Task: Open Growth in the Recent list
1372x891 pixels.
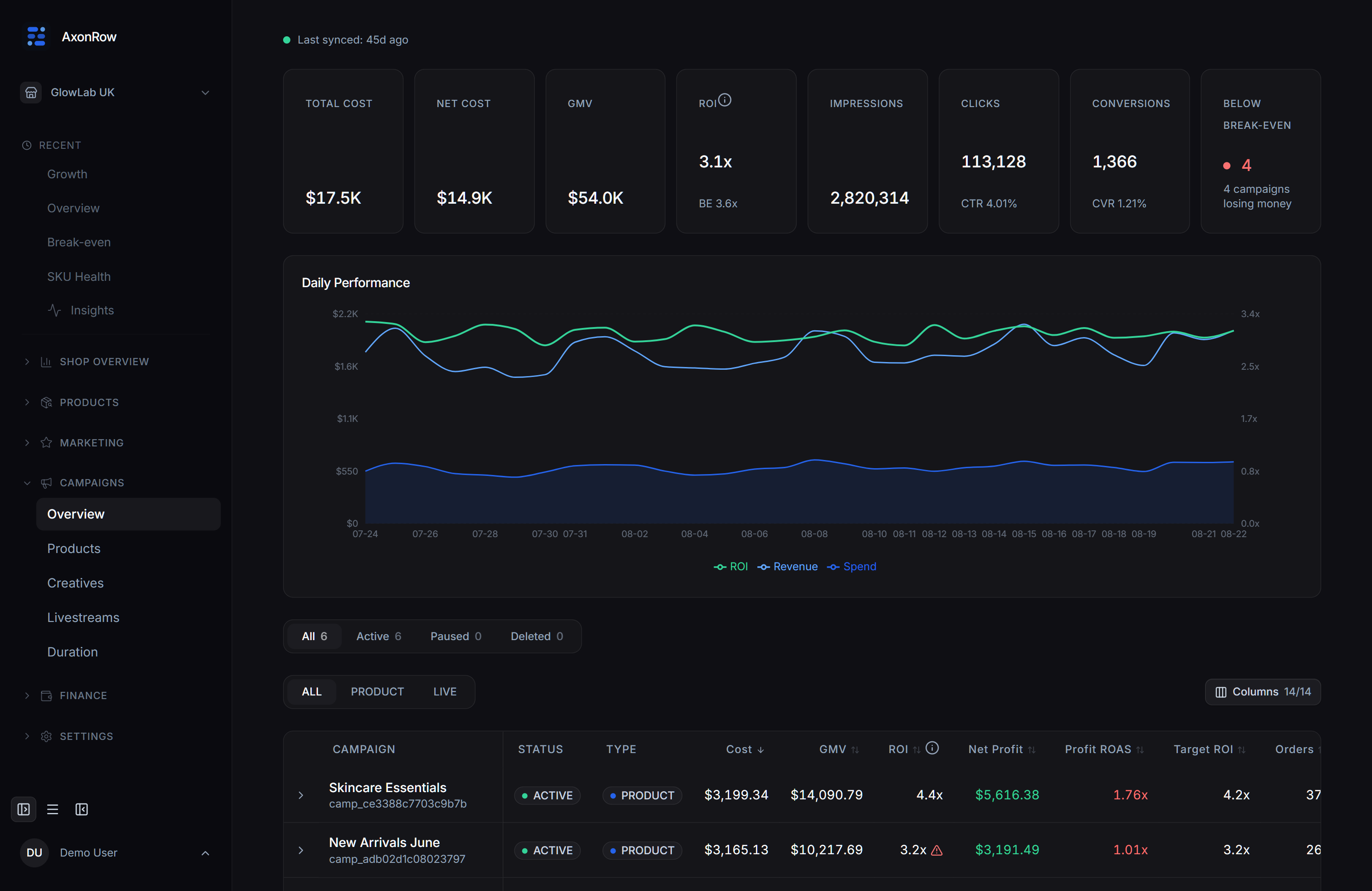Action: coord(67,174)
